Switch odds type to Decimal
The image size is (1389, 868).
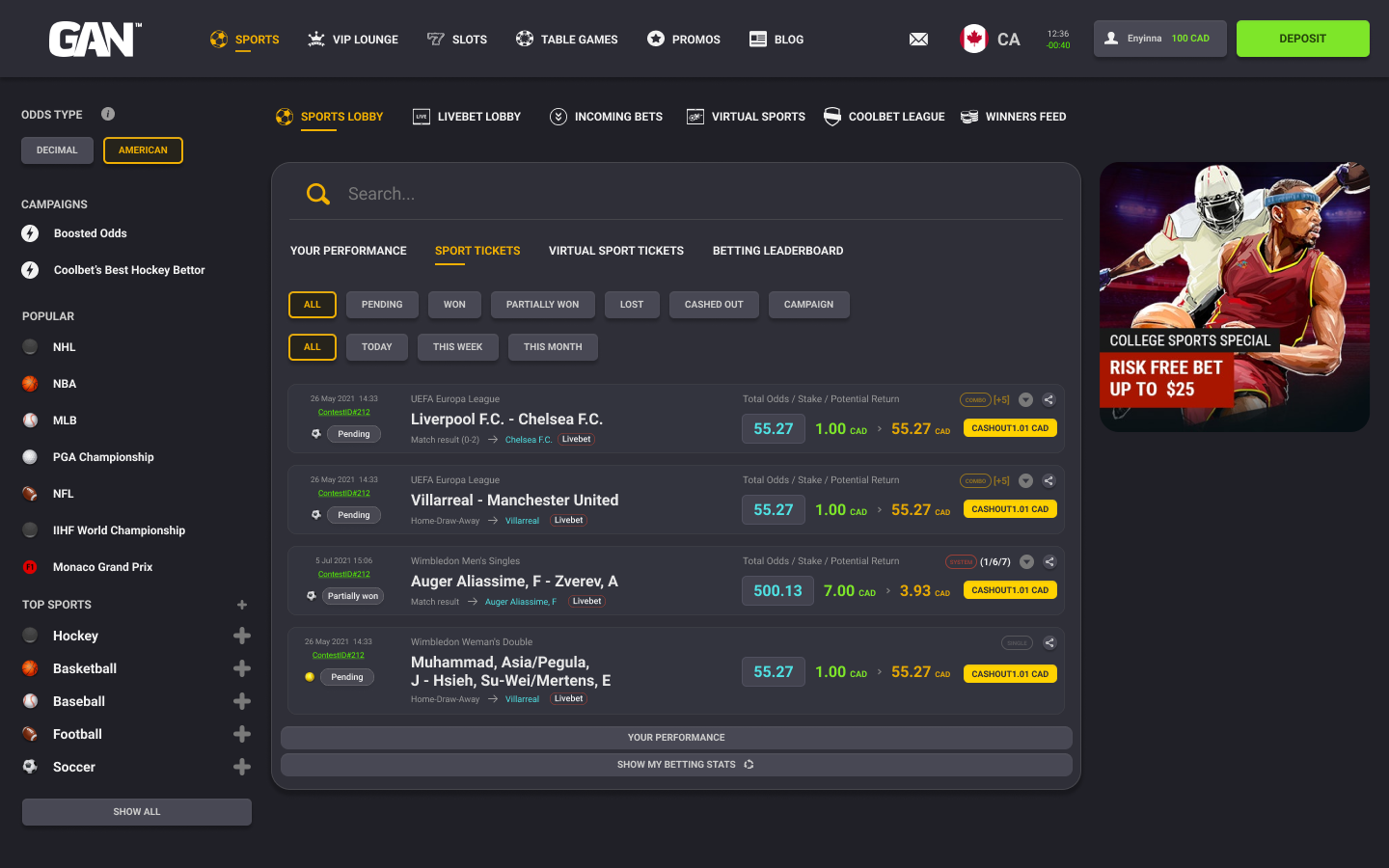click(x=57, y=150)
